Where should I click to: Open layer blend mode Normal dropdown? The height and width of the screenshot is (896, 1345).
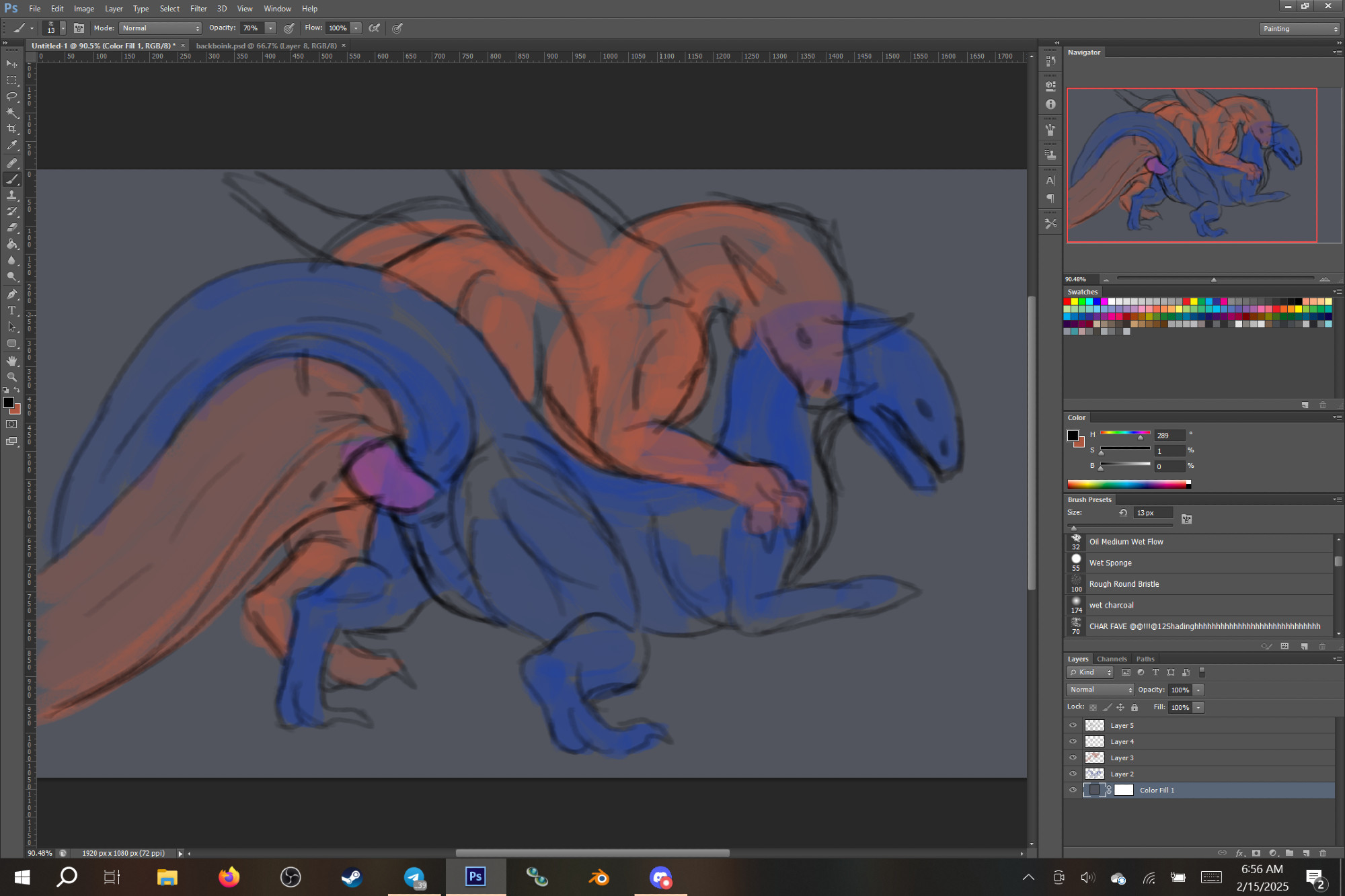click(x=1100, y=690)
